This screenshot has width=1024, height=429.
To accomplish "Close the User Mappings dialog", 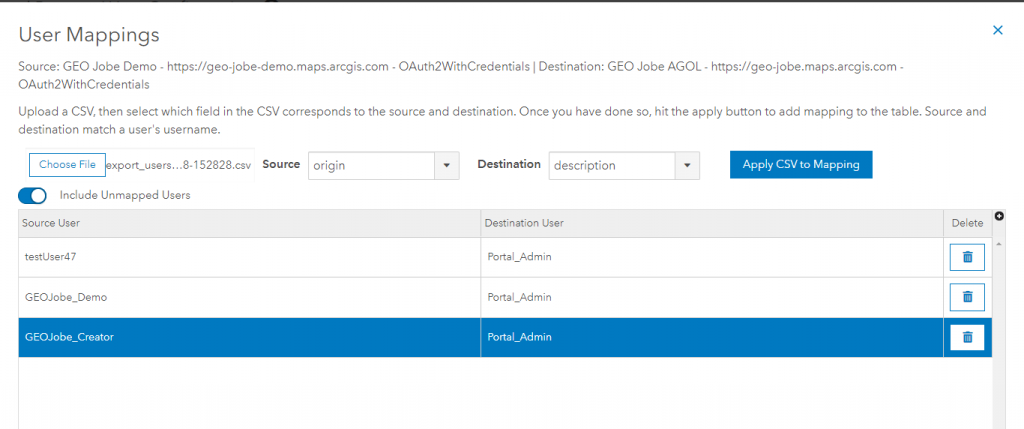I will click(x=997, y=30).
